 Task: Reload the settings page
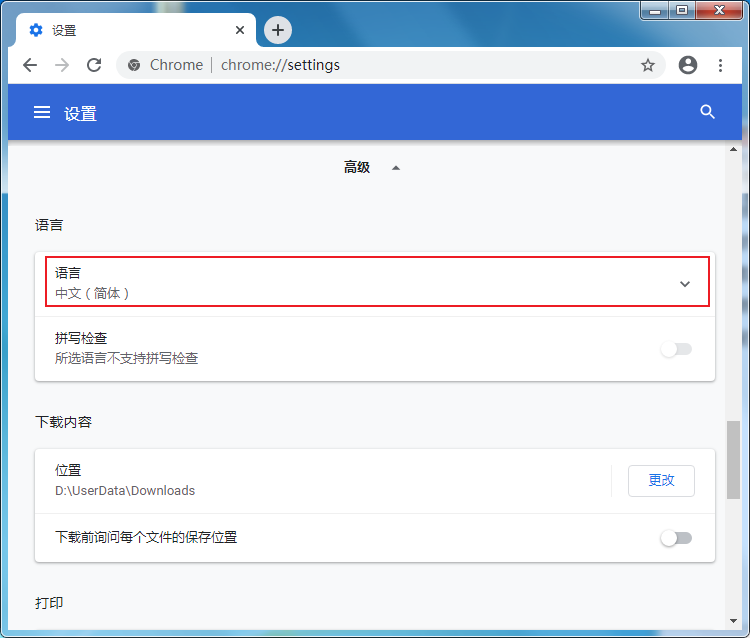[x=94, y=65]
